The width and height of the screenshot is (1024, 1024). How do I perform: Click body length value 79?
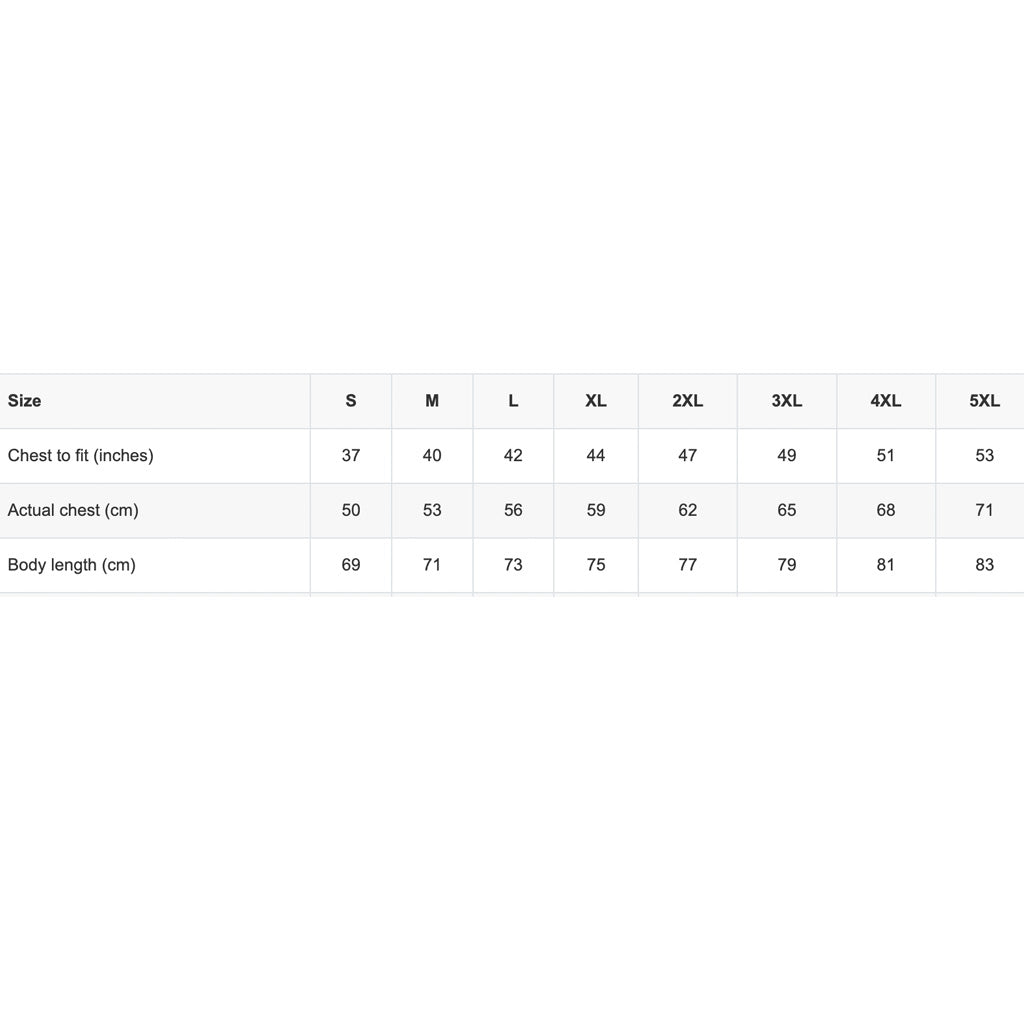787,565
